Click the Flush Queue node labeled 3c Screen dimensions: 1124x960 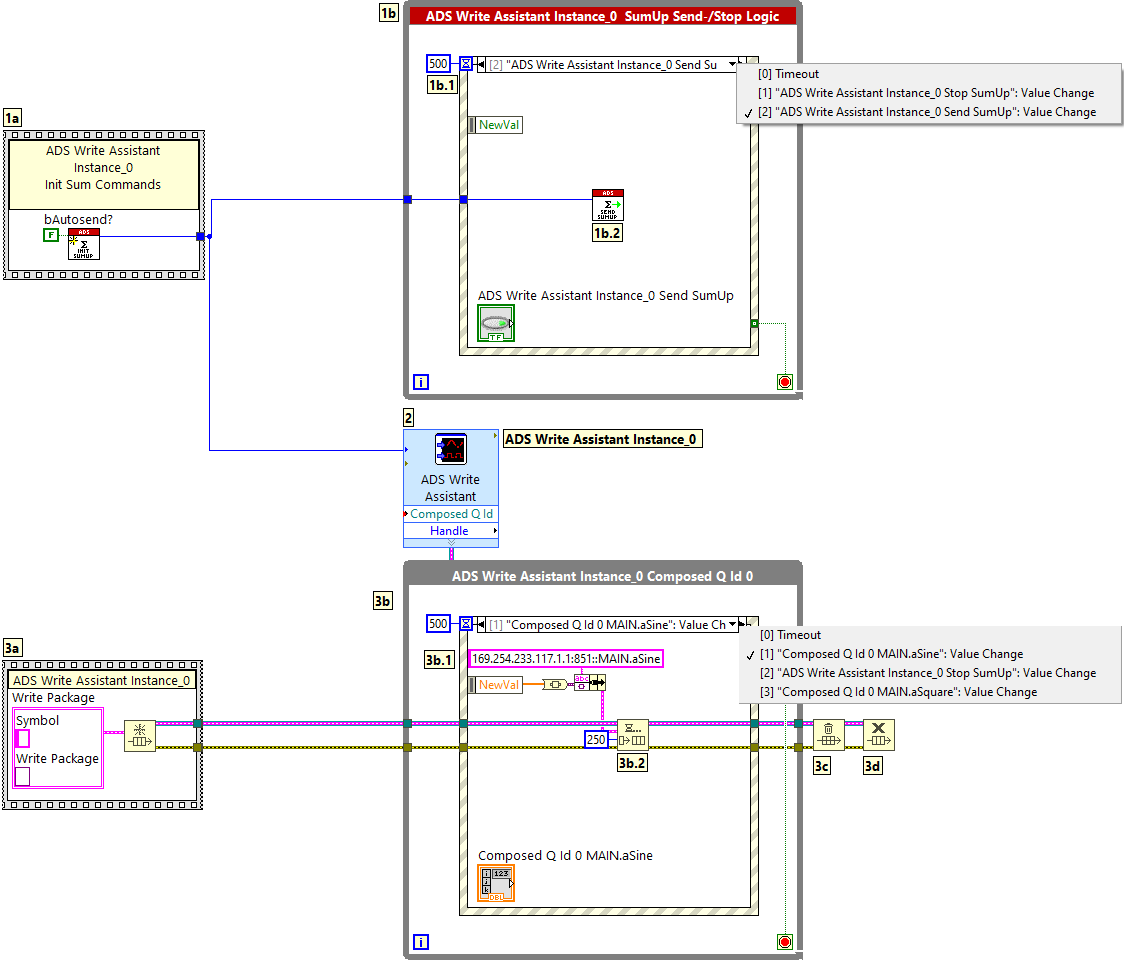coord(828,735)
